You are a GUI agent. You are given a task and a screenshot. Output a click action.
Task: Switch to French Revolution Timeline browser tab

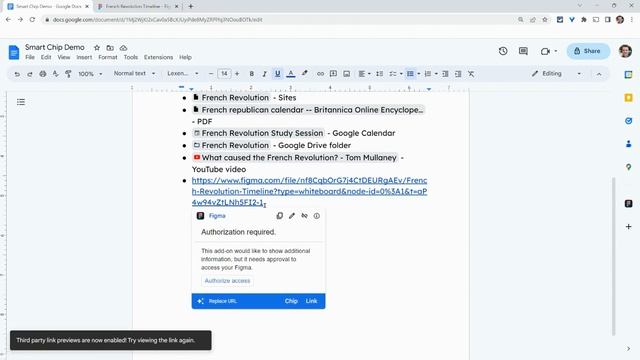(x=138, y=7)
